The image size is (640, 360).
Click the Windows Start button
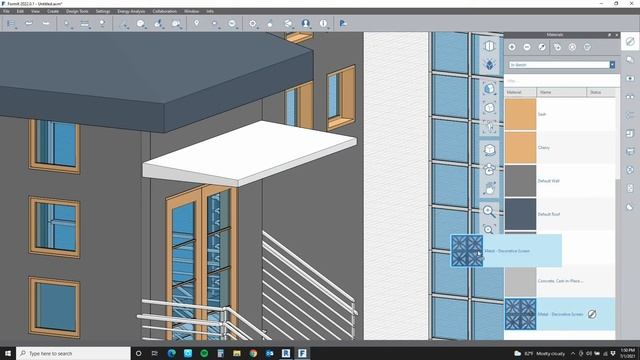pyautogui.click(x=8, y=353)
